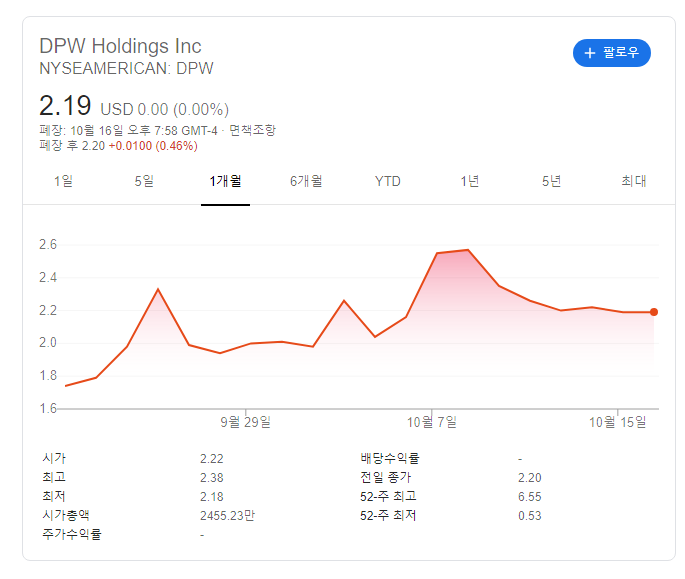Image resolution: width=685 pixels, height=579 pixels.
Task: Click the 10월 15일 axis label
Action: click(x=617, y=422)
